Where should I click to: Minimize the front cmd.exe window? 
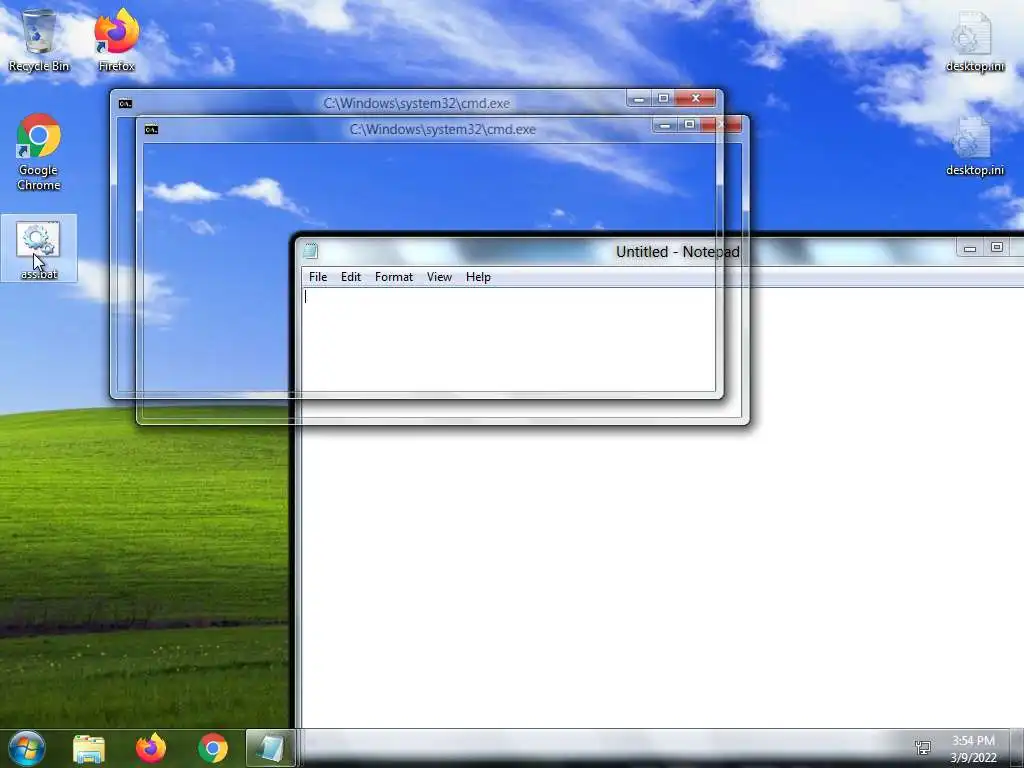click(664, 125)
